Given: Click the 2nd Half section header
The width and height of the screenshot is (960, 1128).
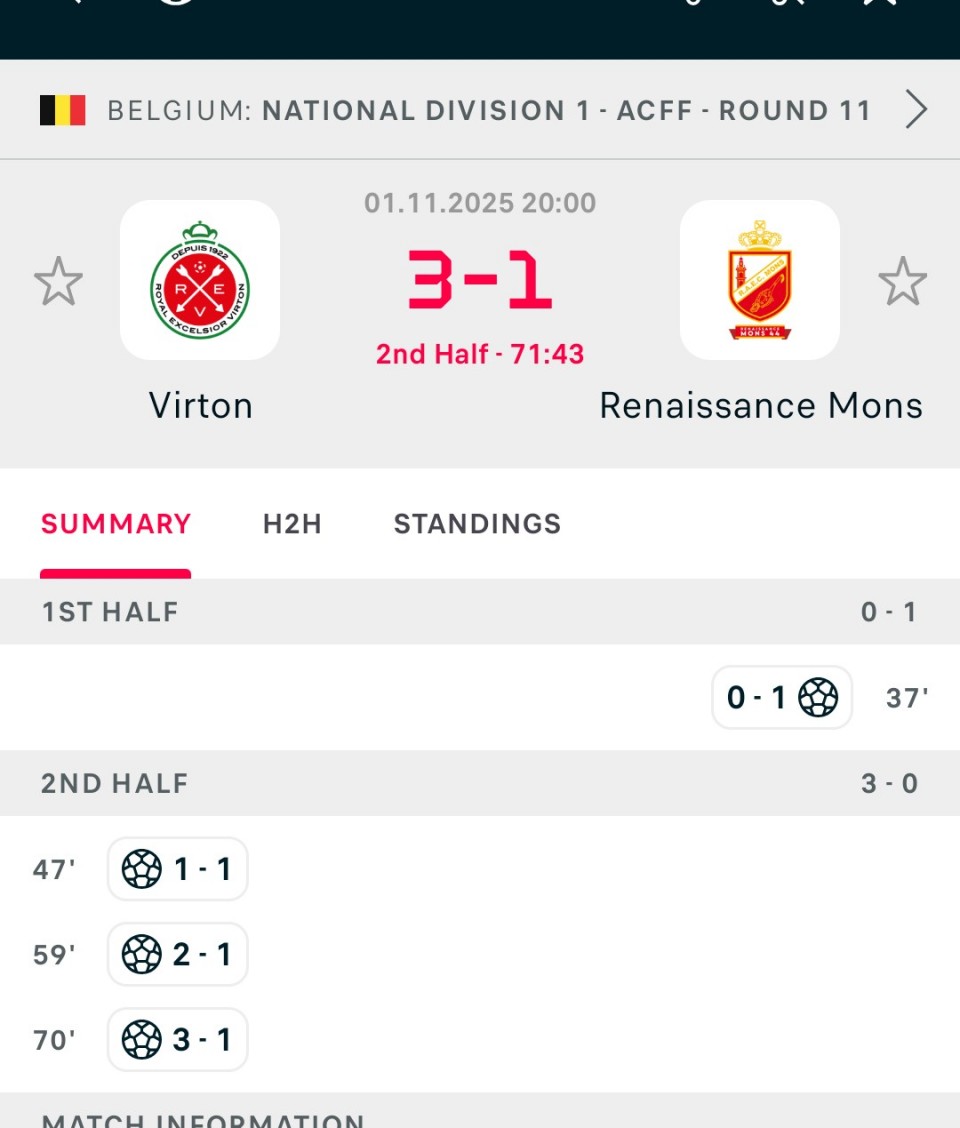Looking at the screenshot, I should coord(115,783).
